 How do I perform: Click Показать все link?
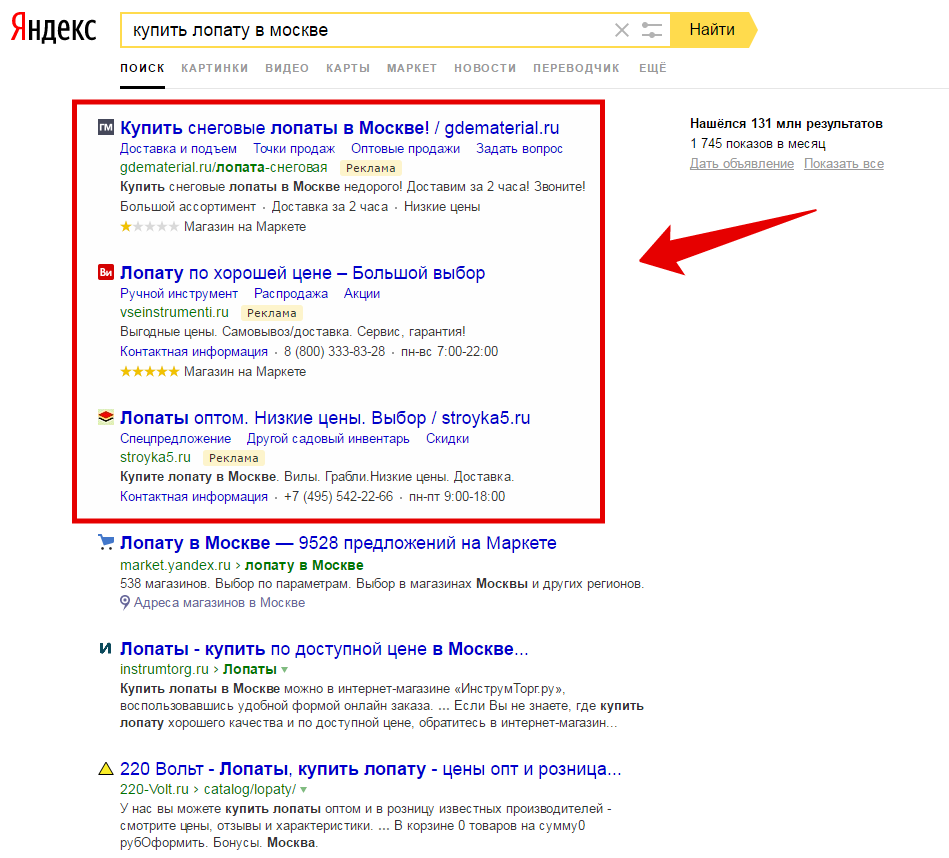pyautogui.click(x=844, y=163)
